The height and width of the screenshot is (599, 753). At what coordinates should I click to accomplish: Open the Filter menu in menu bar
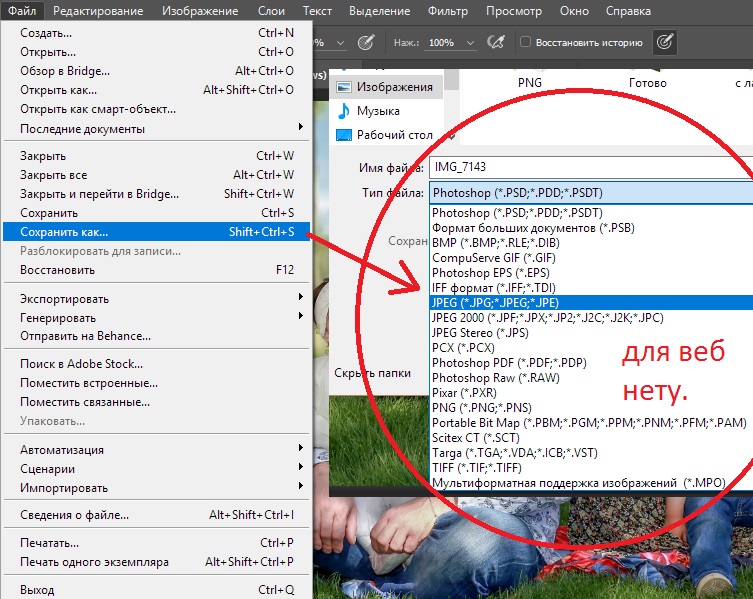pyautogui.click(x=447, y=11)
